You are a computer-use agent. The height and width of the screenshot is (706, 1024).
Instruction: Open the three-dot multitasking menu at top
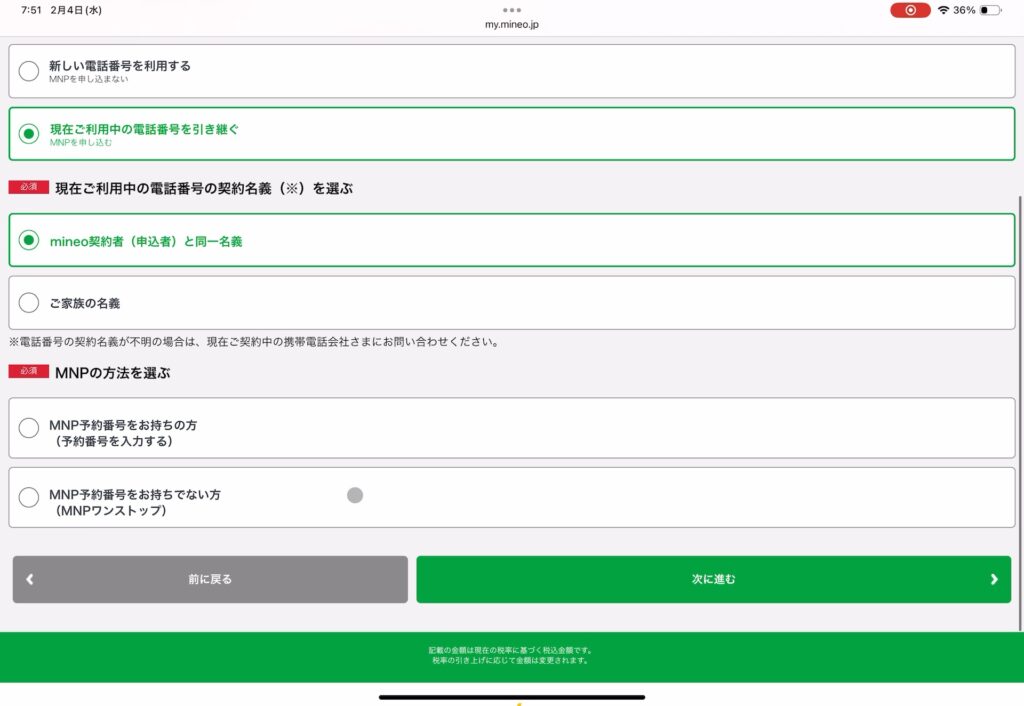click(x=512, y=10)
